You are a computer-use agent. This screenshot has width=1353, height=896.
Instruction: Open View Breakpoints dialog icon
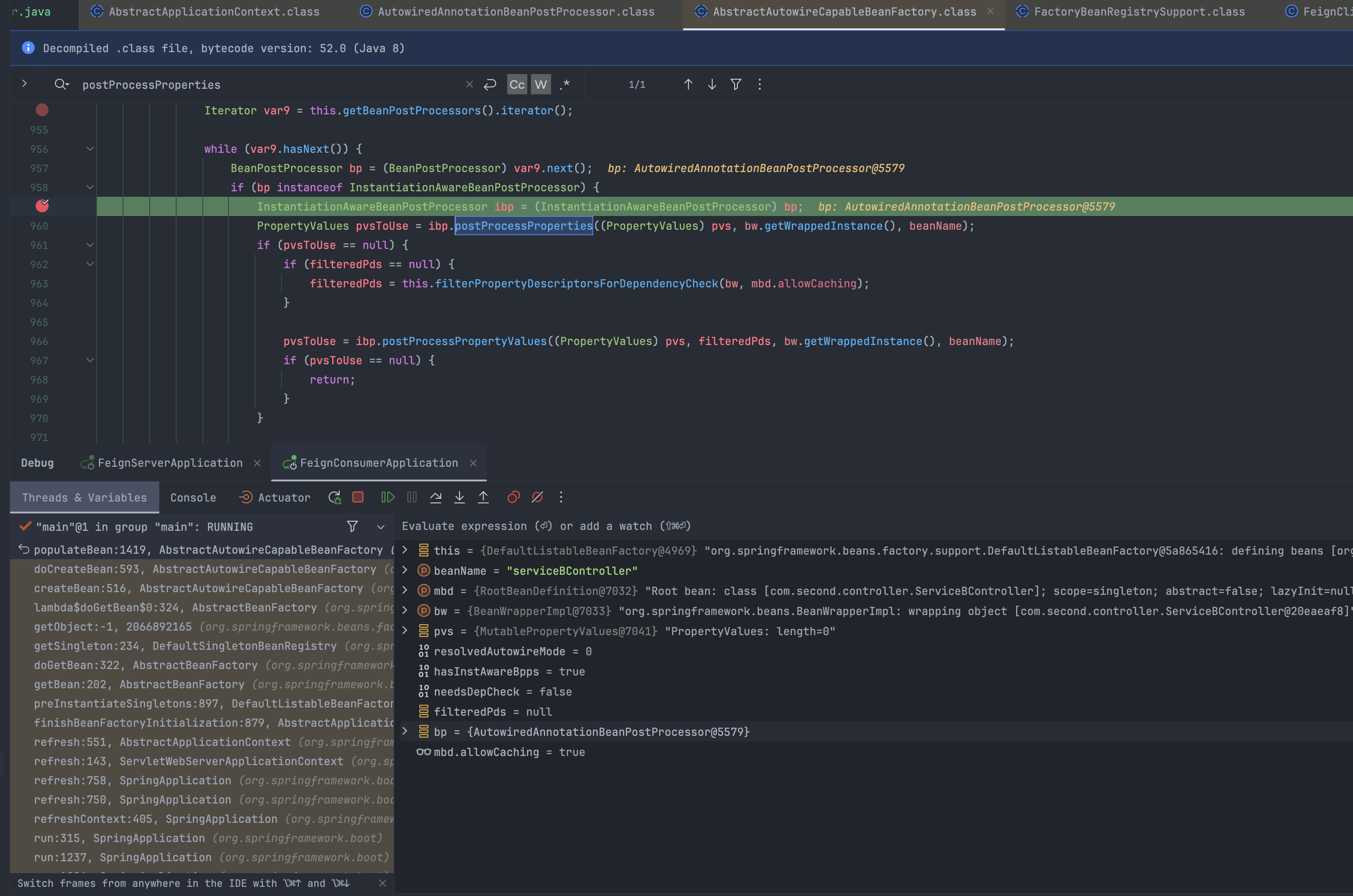click(x=513, y=497)
